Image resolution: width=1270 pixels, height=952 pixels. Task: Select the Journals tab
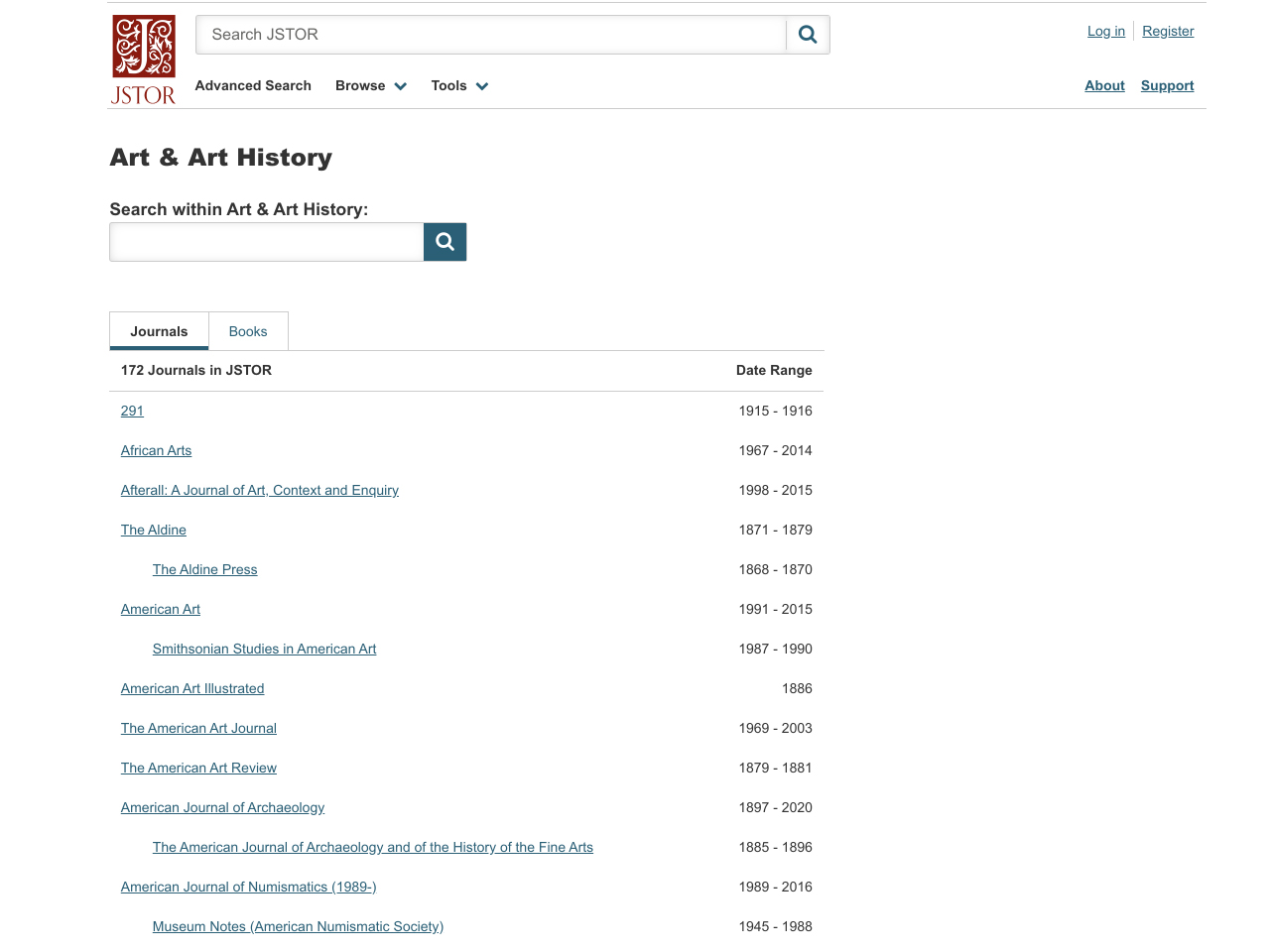click(159, 331)
